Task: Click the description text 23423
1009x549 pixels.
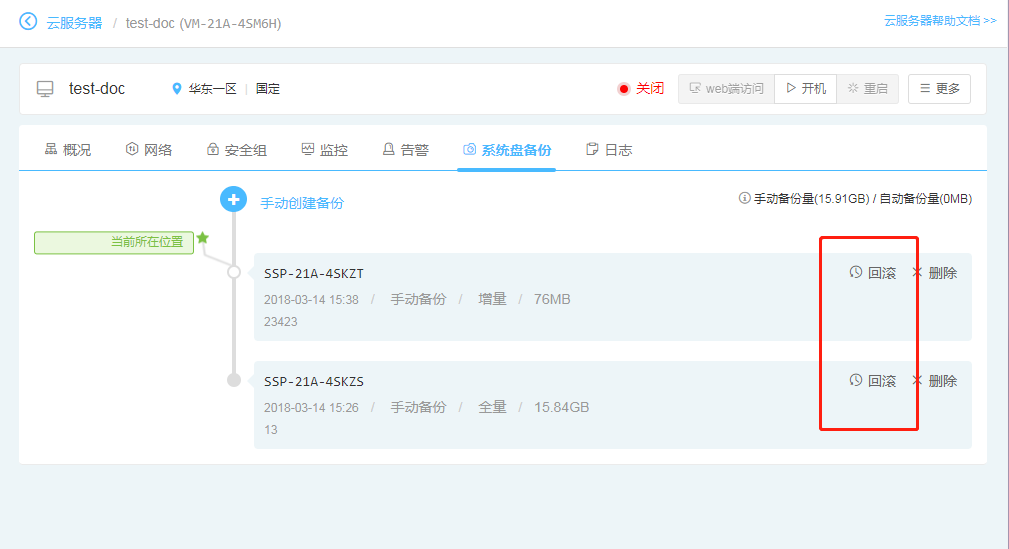Action: pyautogui.click(x=281, y=322)
